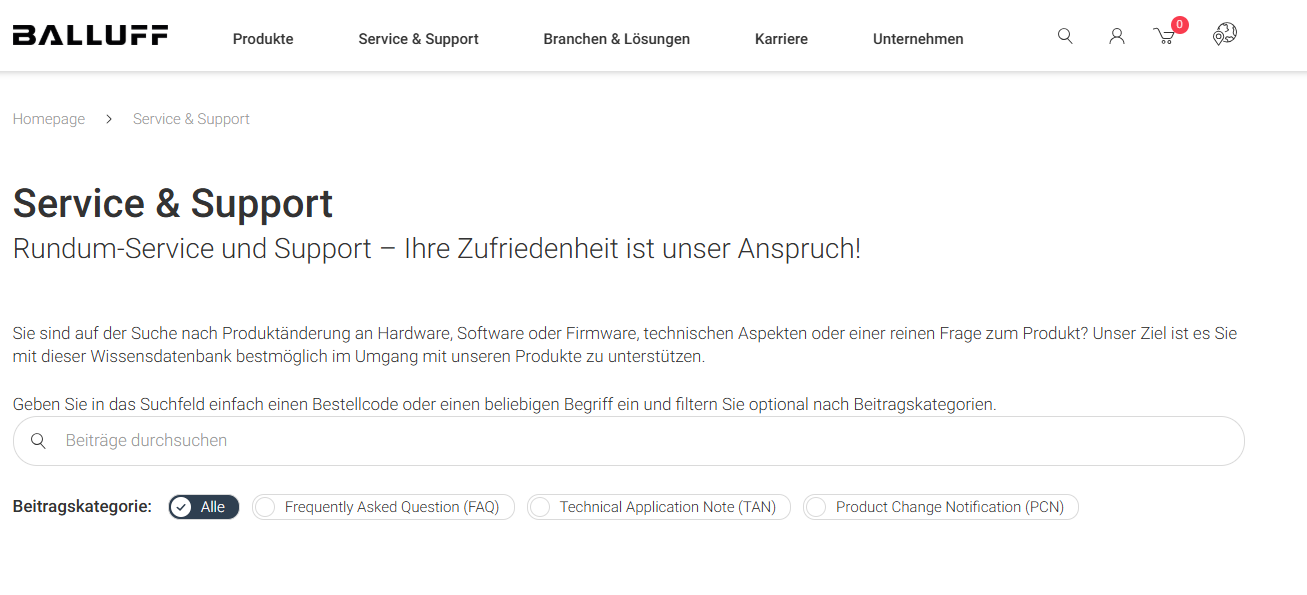The height and width of the screenshot is (595, 1307).
Task: Open the globe country selector icon
Action: click(1224, 35)
